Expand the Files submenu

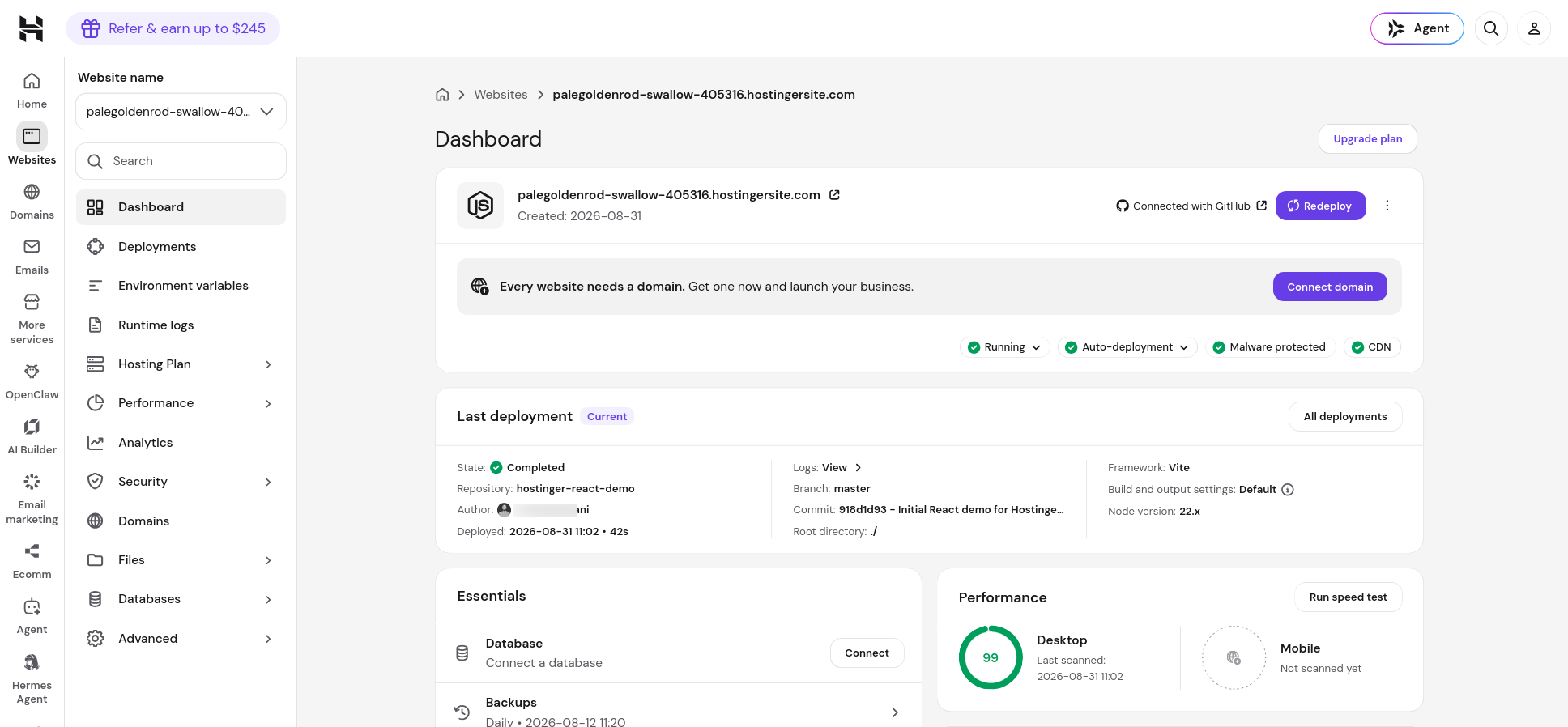(x=268, y=560)
